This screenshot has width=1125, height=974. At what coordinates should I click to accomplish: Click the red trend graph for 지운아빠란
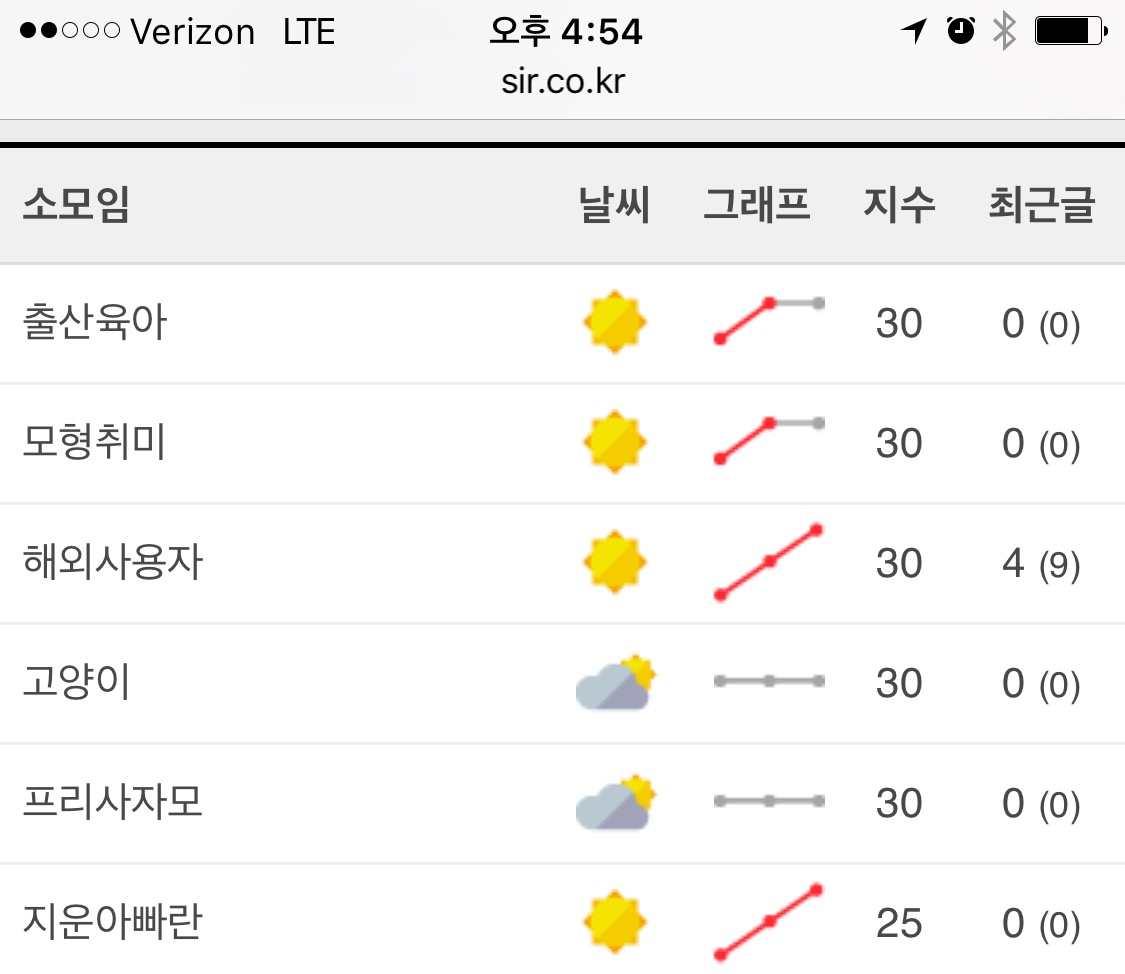[x=768, y=922]
